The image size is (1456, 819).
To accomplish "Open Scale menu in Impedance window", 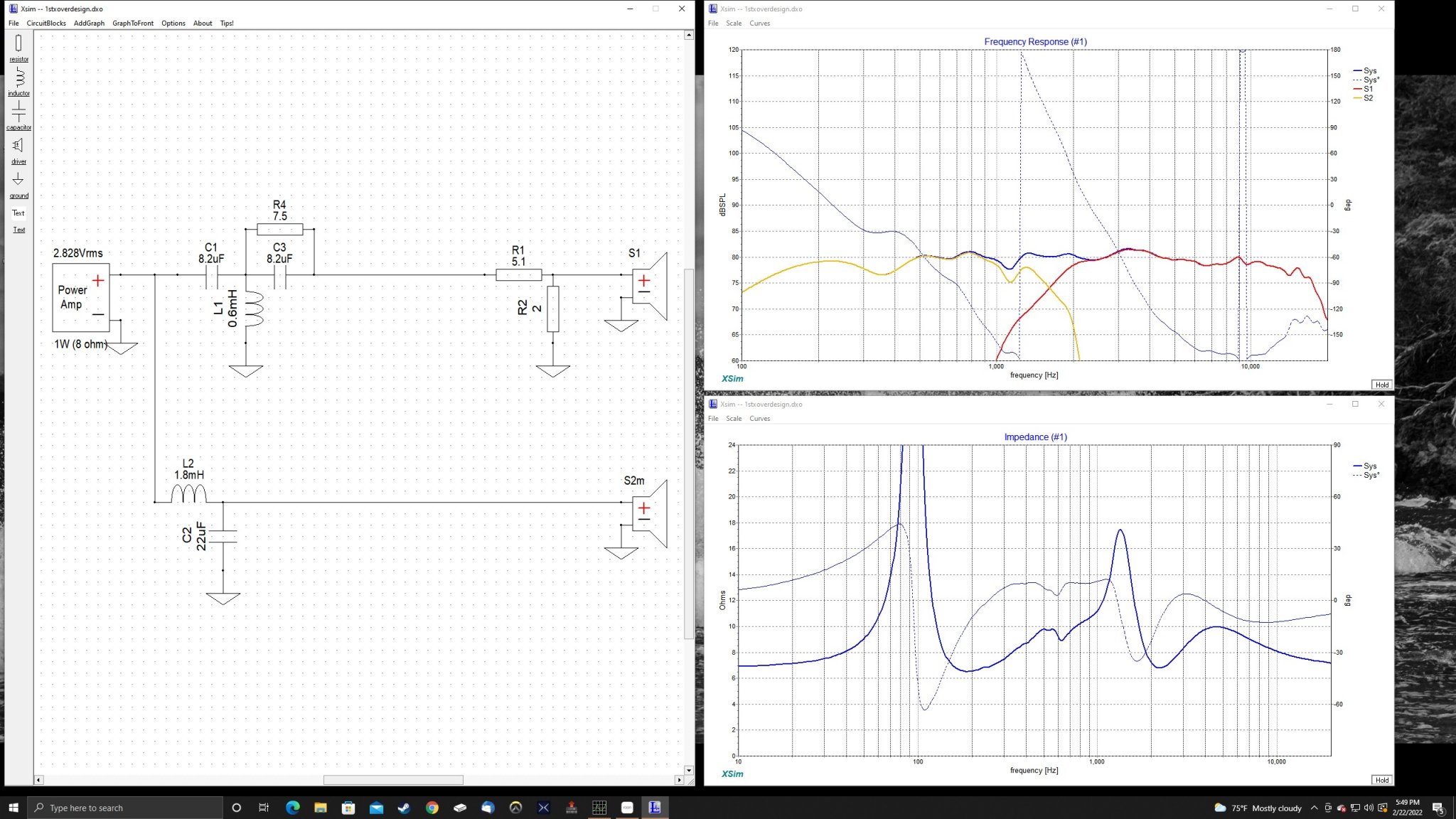I will [734, 419].
